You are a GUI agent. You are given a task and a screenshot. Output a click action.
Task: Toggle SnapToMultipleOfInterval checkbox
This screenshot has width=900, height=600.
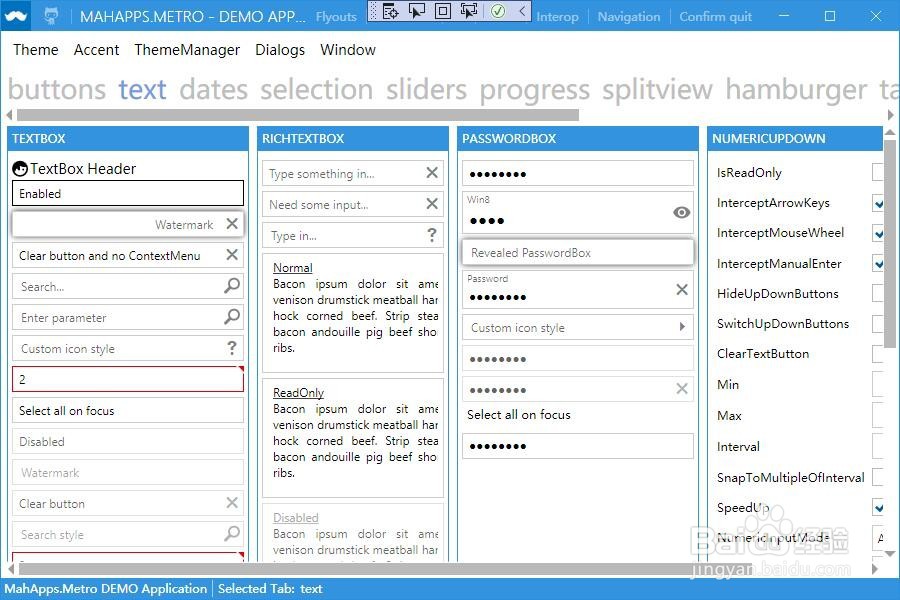878,477
